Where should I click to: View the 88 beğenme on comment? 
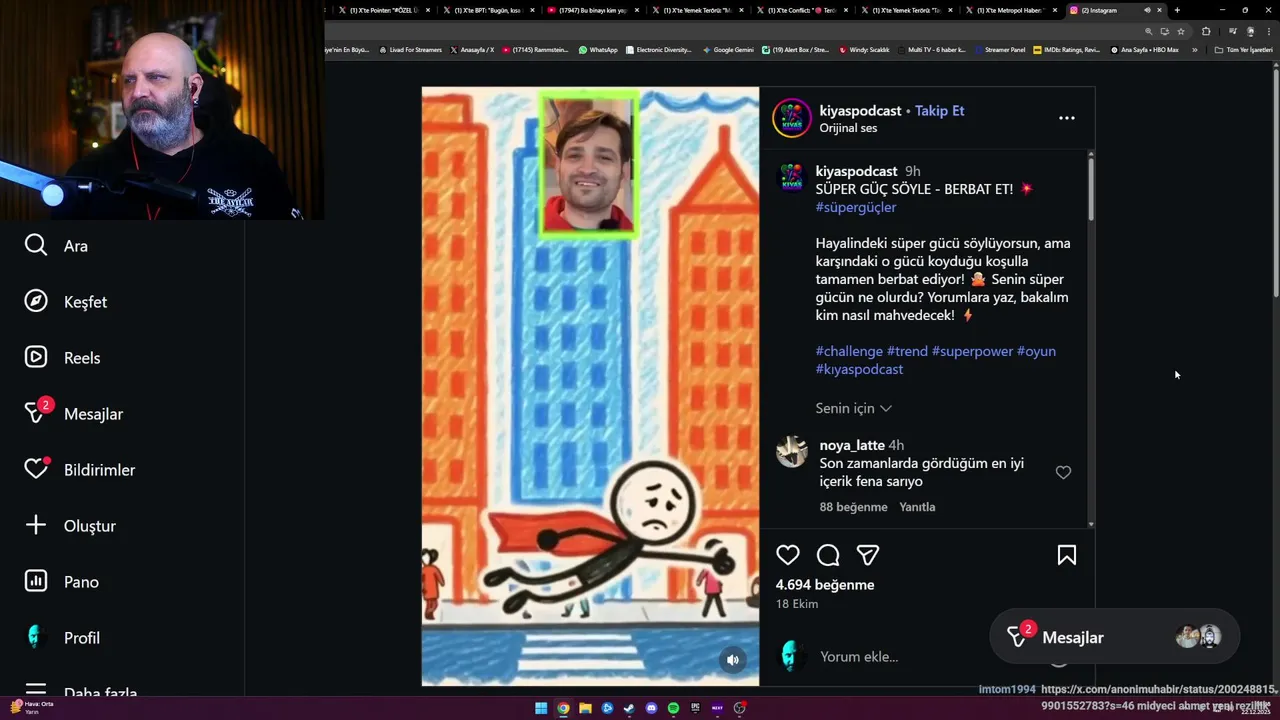(x=853, y=507)
